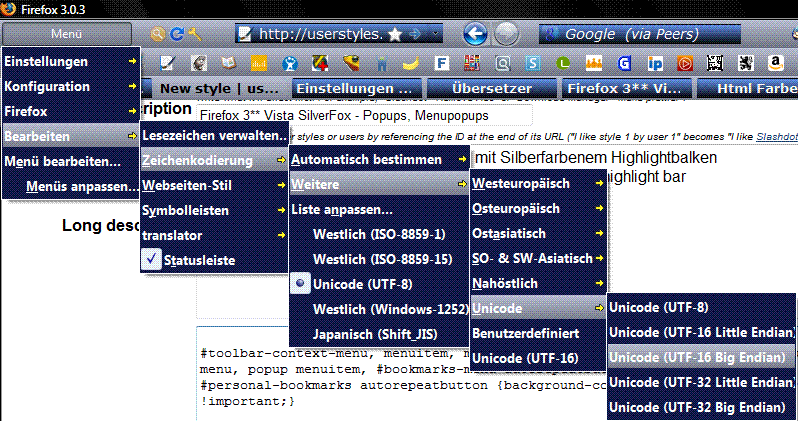Image resolution: width=798 pixels, height=421 pixels.
Task: Open the red-cross square bookmark icon
Action: pos(320,63)
